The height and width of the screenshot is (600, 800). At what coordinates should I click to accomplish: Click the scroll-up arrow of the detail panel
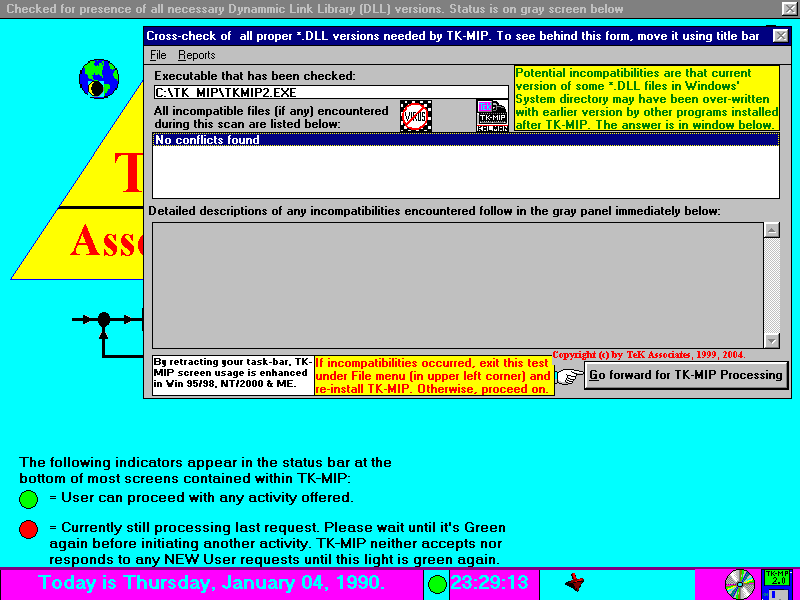pyautogui.click(x=772, y=230)
